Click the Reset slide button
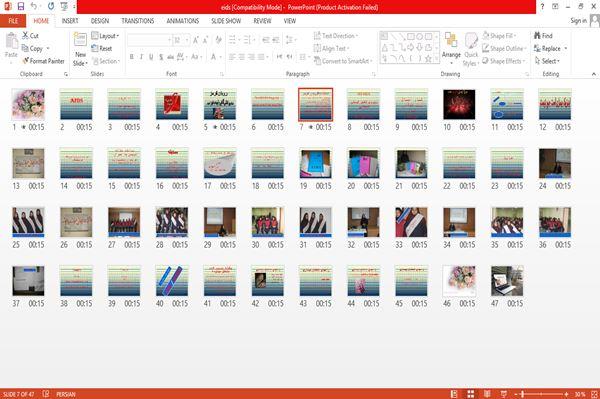This screenshot has height=399, width=600. [102, 48]
